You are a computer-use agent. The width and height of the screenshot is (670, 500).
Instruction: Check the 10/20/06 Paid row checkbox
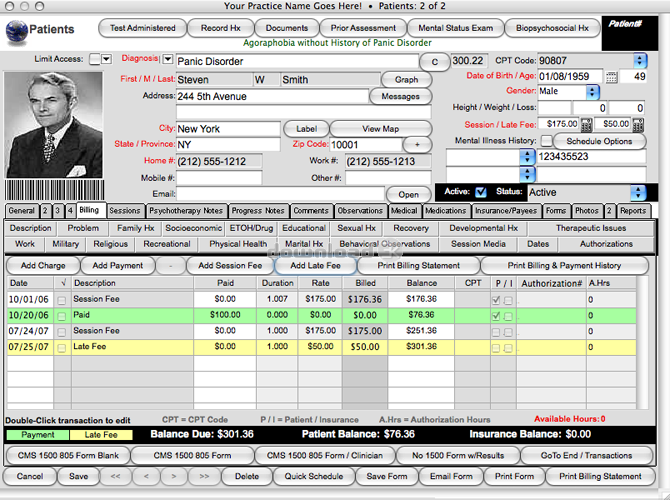[62, 316]
